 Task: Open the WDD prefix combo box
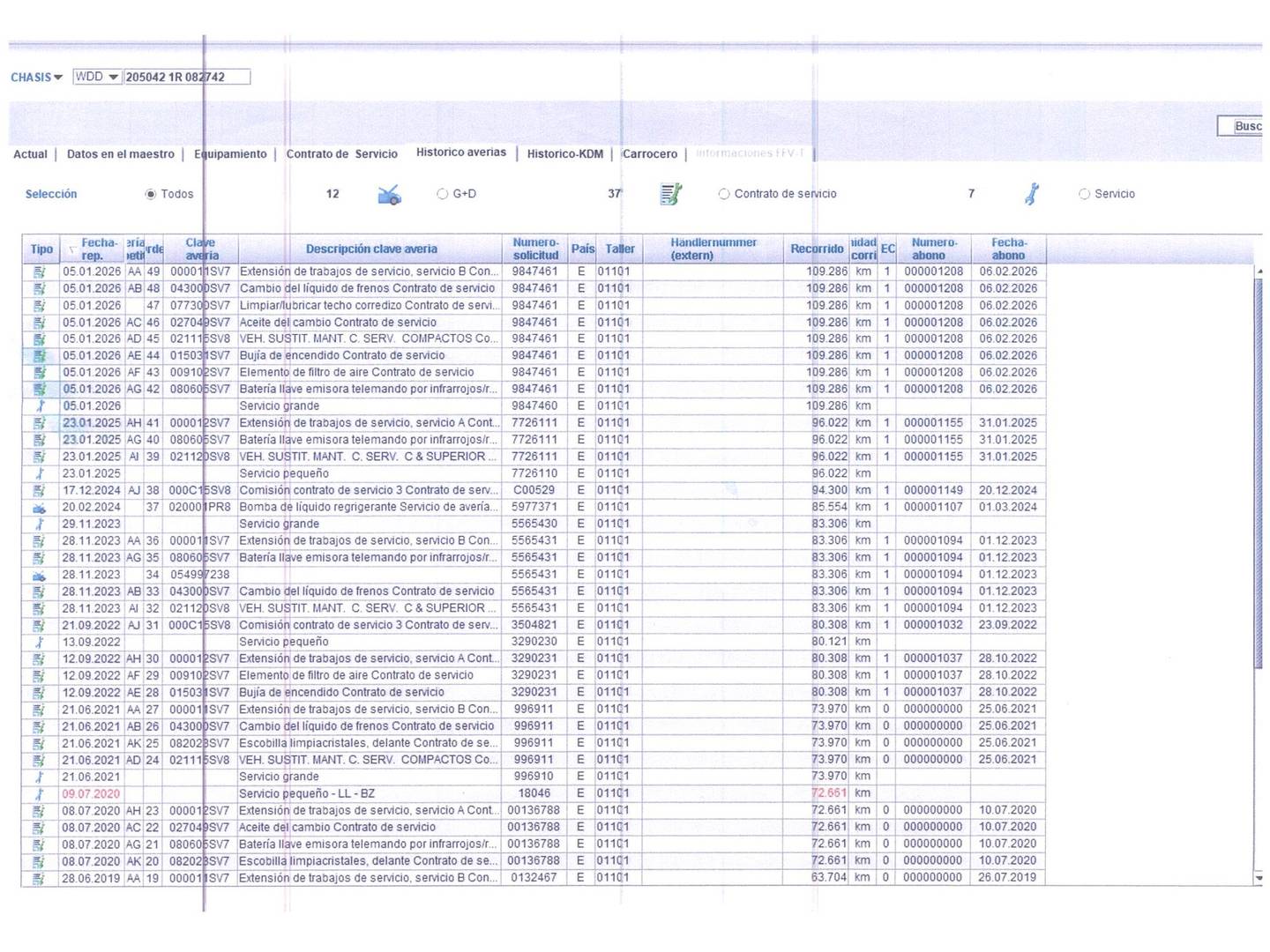(x=97, y=77)
